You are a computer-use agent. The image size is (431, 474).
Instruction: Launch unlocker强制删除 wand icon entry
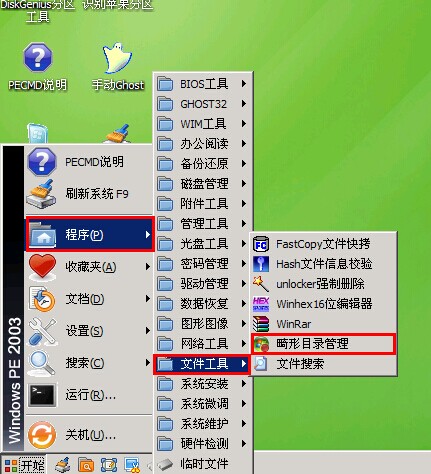click(x=323, y=284)
